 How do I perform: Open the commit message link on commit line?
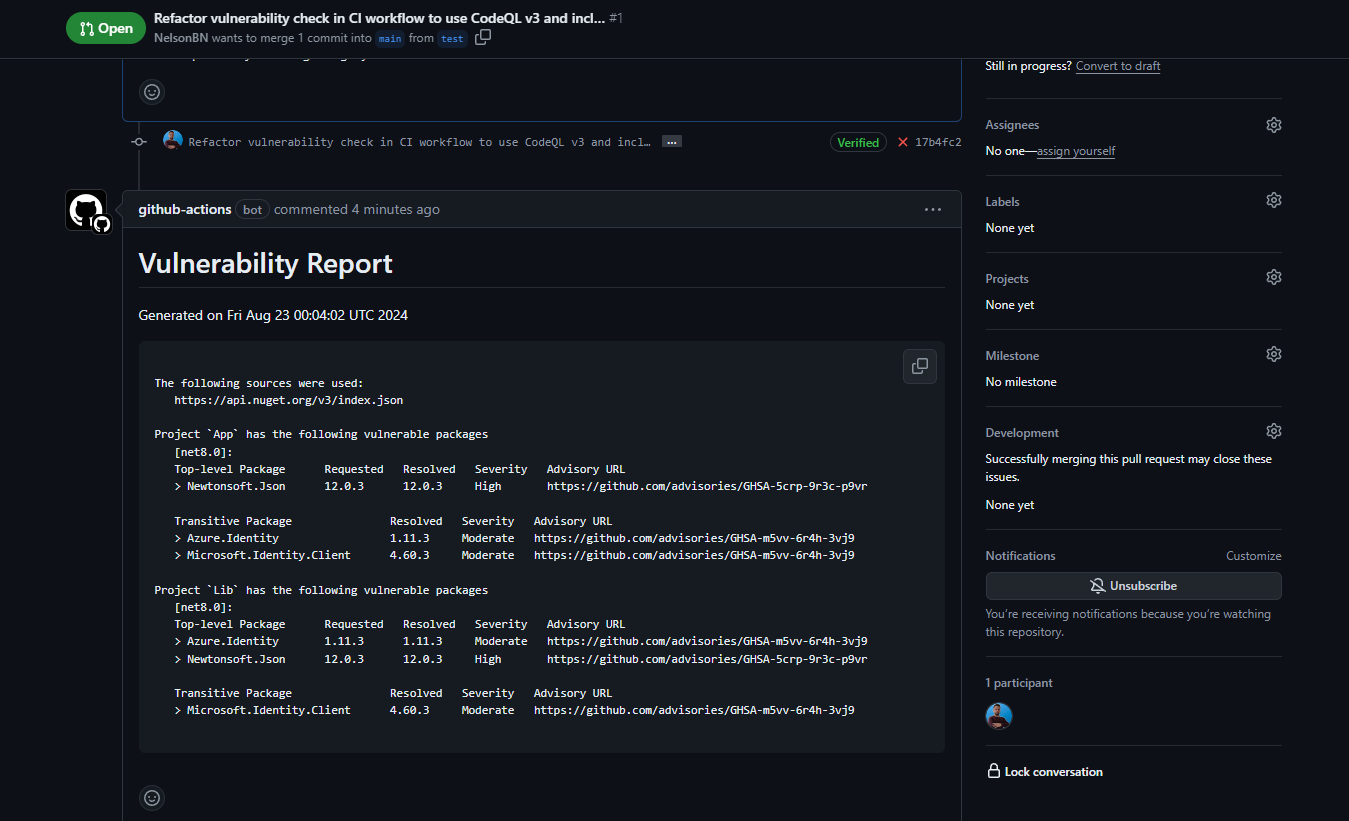pyautogui.click(x=420, y=142)
